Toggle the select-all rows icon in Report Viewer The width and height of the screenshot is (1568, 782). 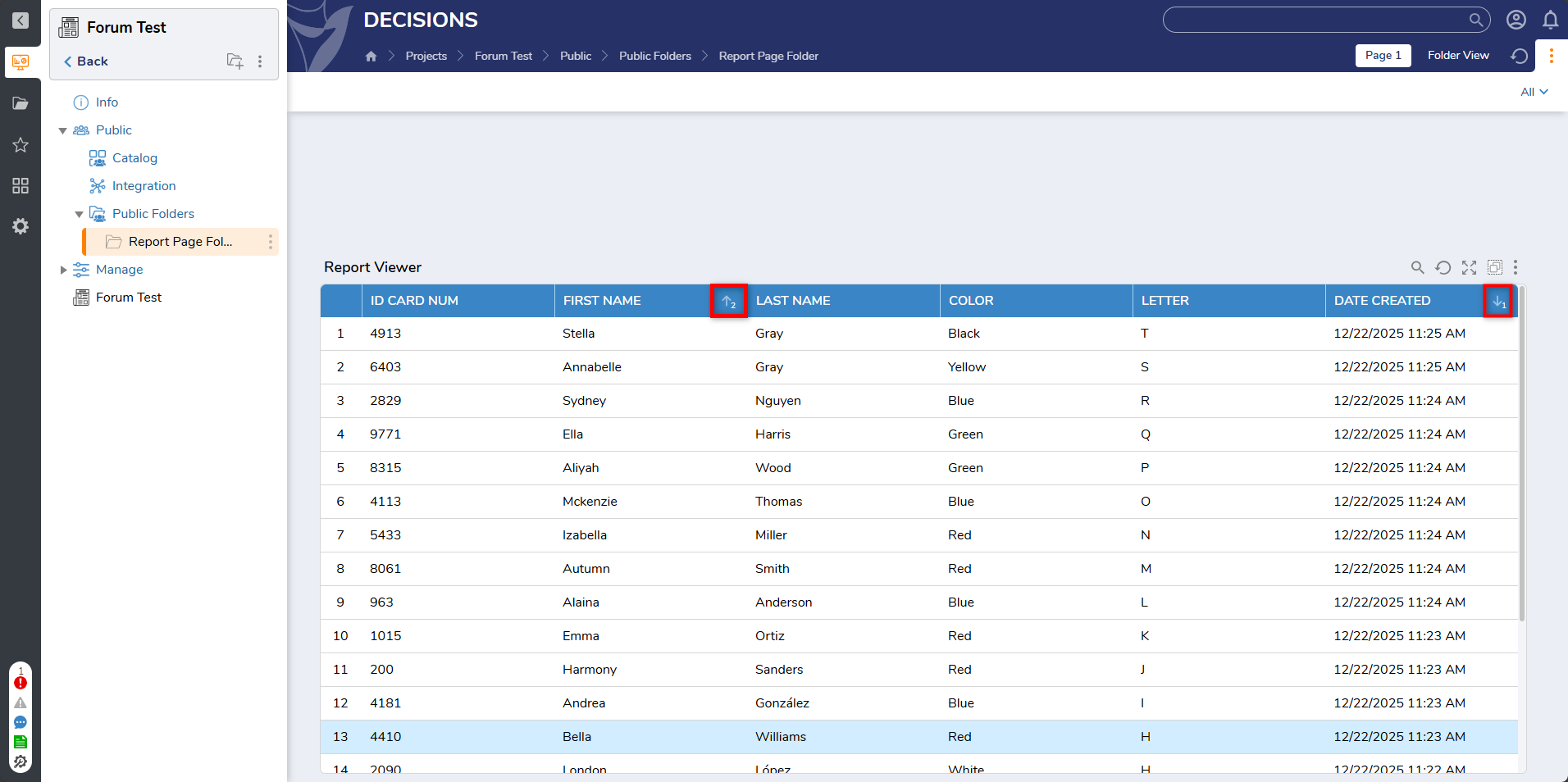tap(1494, 267)
